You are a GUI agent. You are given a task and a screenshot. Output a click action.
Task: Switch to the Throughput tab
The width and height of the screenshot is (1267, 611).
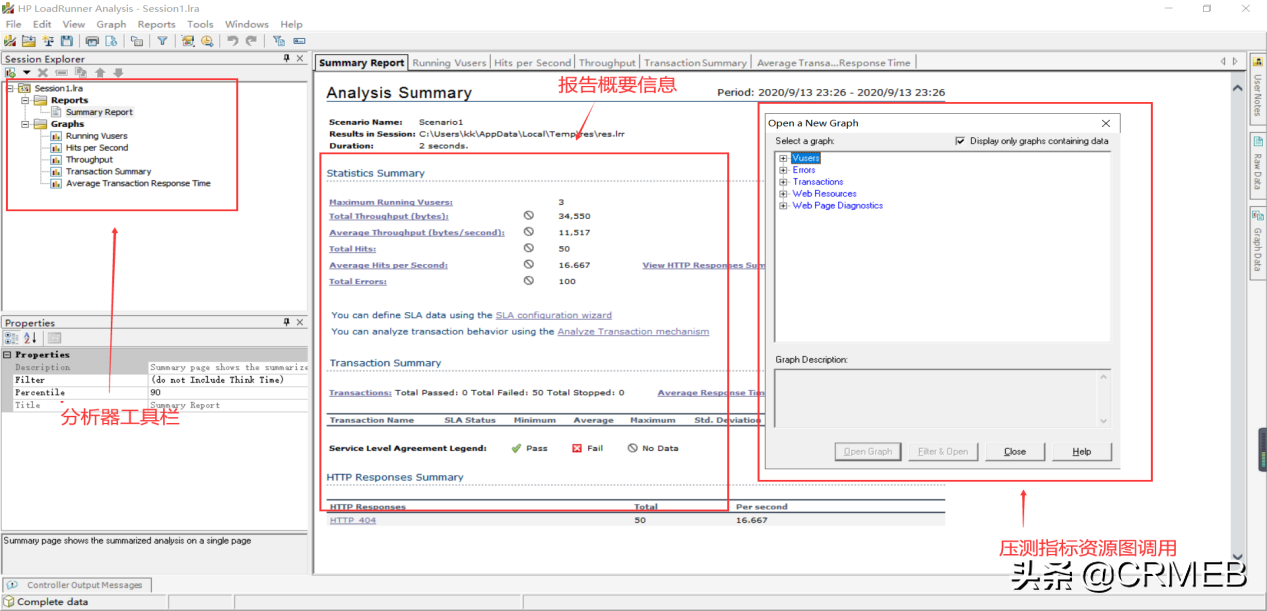(x=606, y=63)
